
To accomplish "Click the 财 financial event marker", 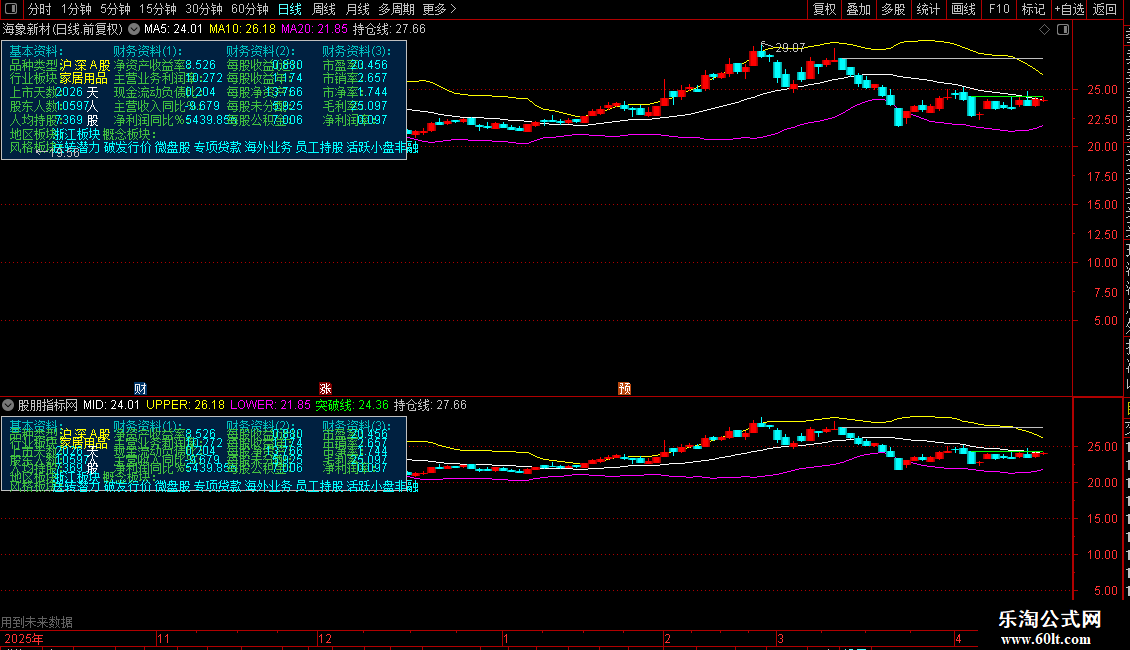I will 141,388.
